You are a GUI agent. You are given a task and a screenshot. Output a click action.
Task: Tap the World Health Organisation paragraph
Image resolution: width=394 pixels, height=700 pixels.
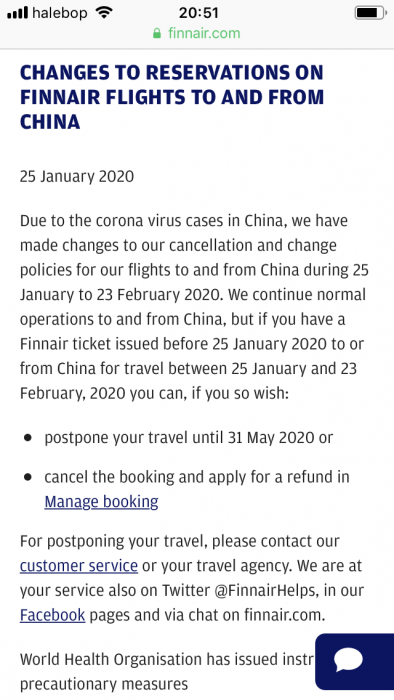click(x=167, y=671)
